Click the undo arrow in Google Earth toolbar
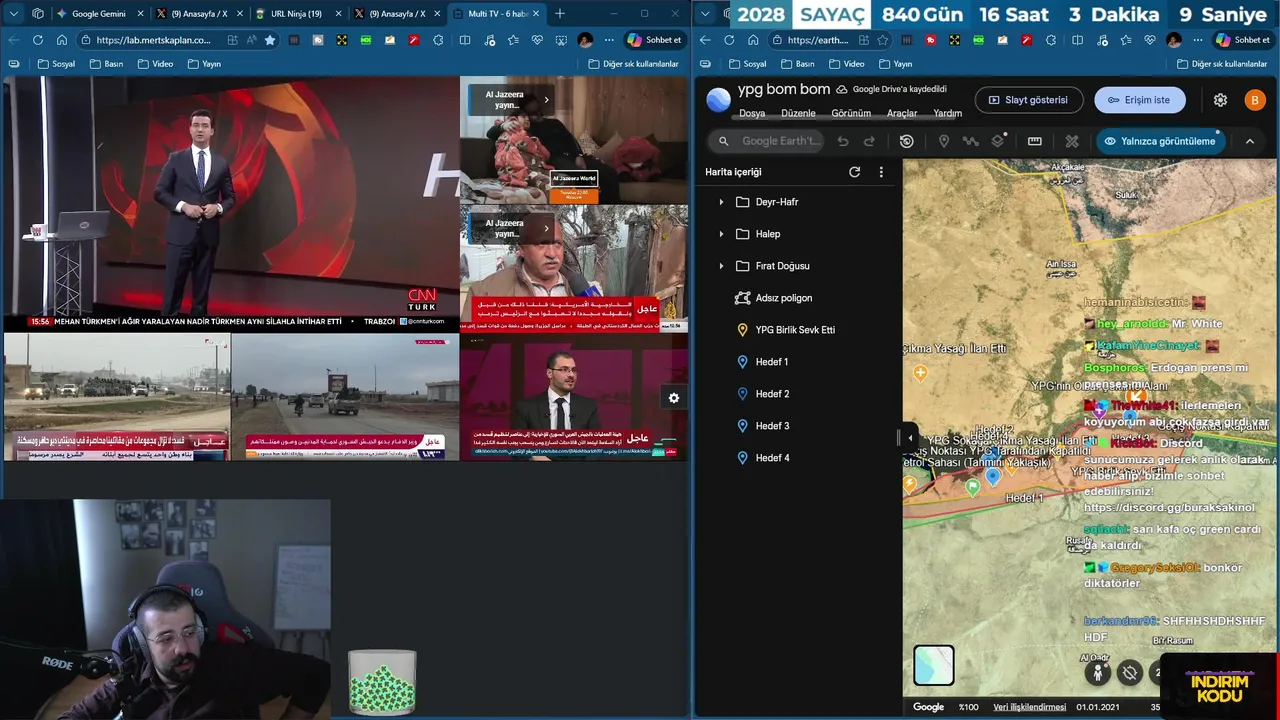 [x=843, y=141]
